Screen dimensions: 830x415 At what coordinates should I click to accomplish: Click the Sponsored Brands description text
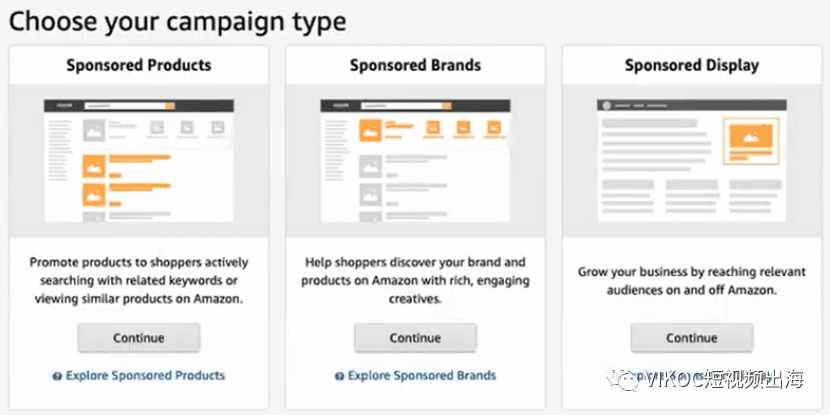(416, 281)
